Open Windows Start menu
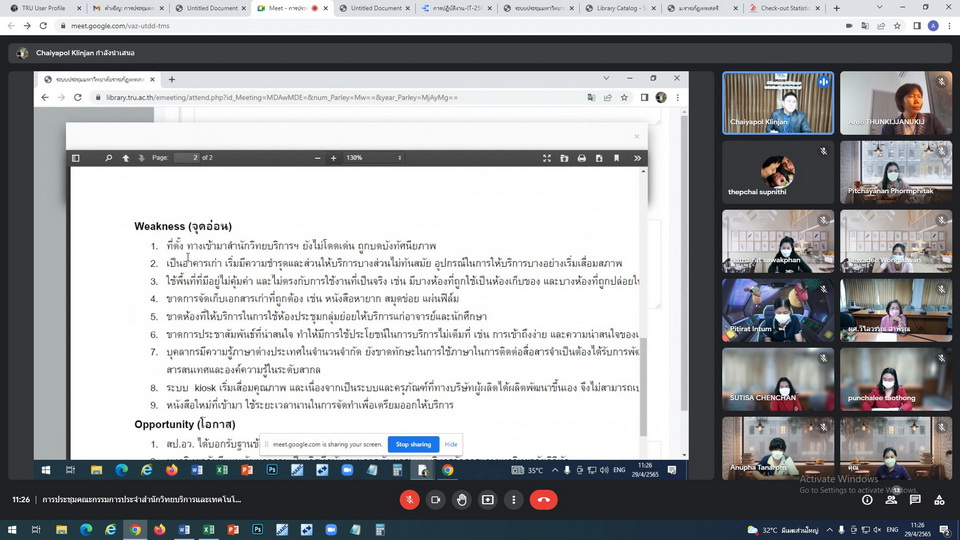The height and width of the screenshot is (540, 960). point(12,530)
